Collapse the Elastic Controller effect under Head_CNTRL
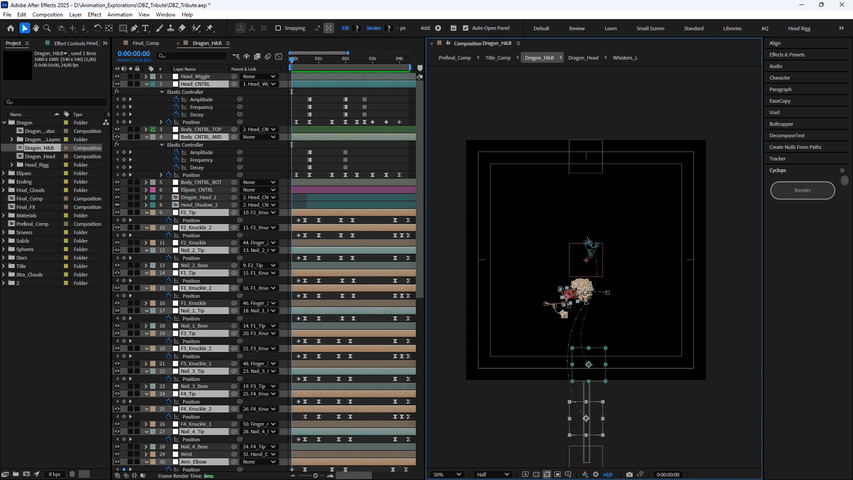The image size is (853, 480). [162, 92]
